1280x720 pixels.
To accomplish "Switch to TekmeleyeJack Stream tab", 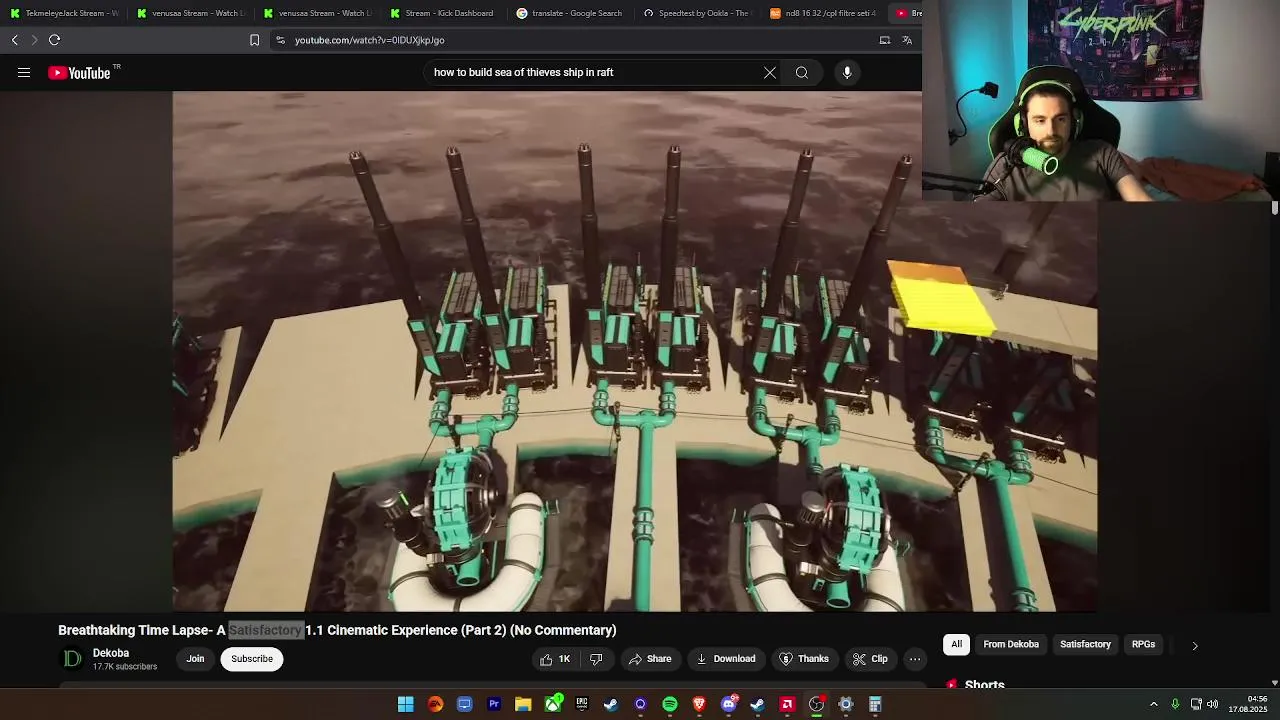I will (64, 13).
